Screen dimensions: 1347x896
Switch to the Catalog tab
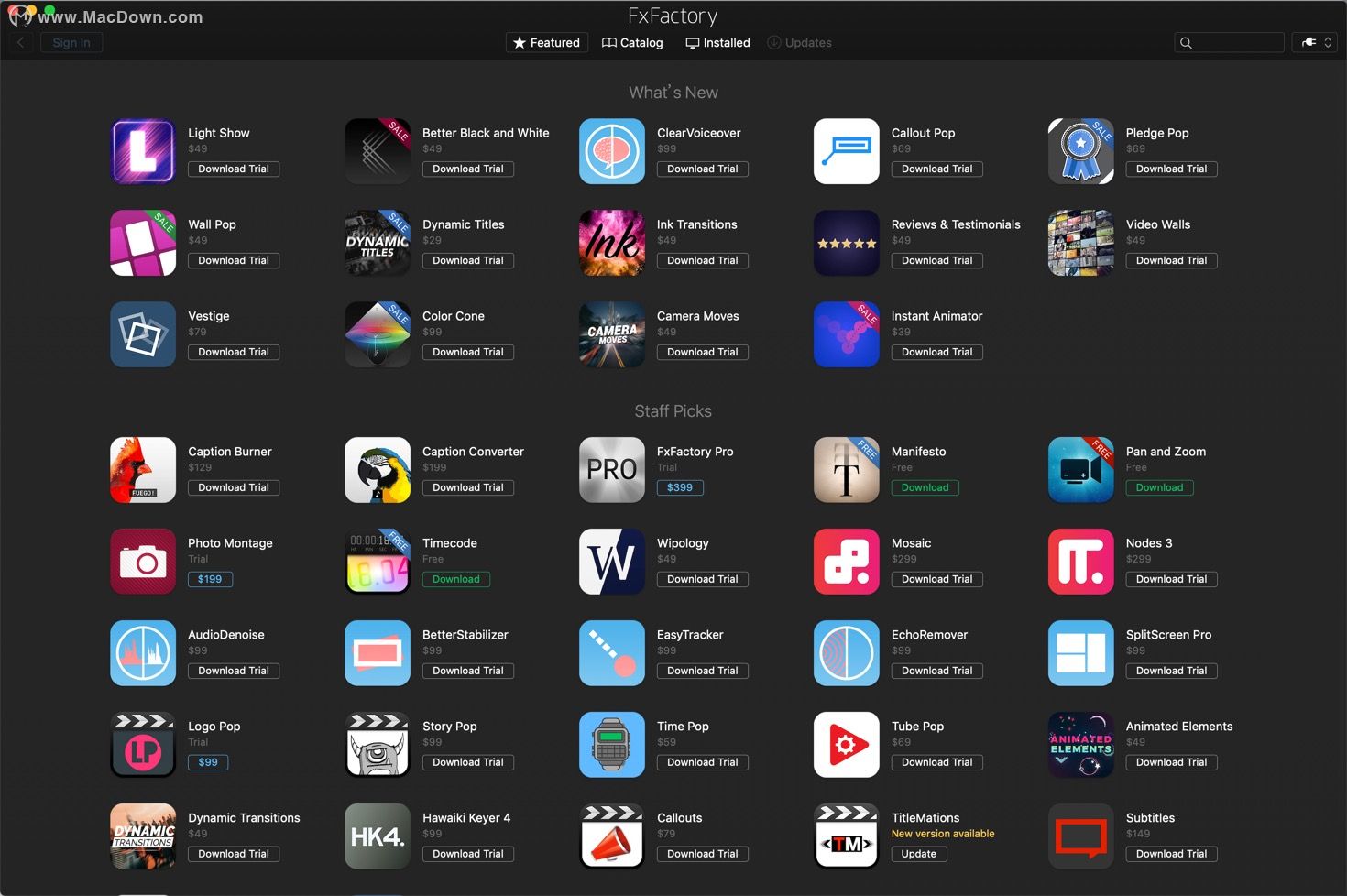click(x=632, y=43)
